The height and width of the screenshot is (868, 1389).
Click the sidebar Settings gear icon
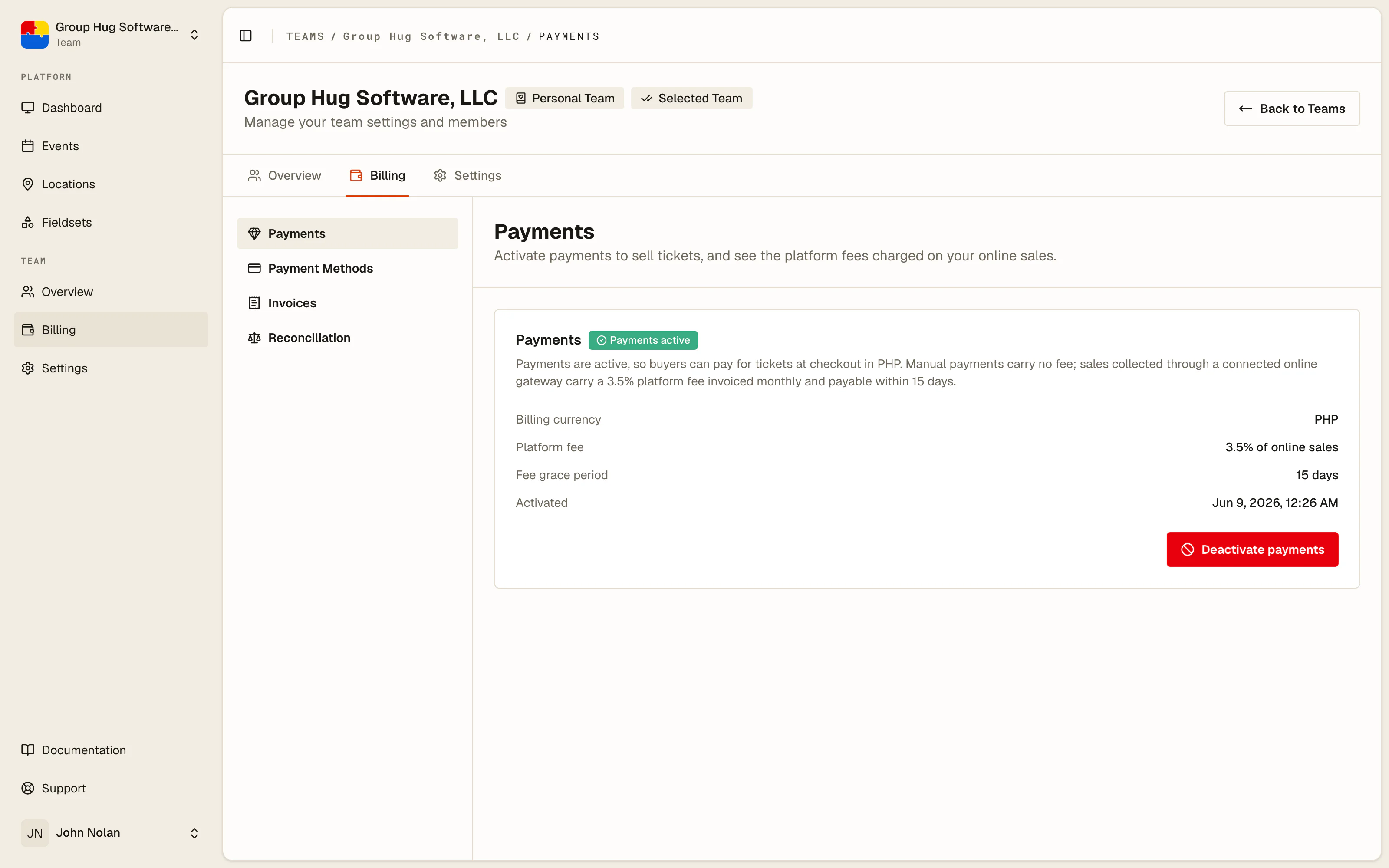pyautogui.click(x=27, y=368)
